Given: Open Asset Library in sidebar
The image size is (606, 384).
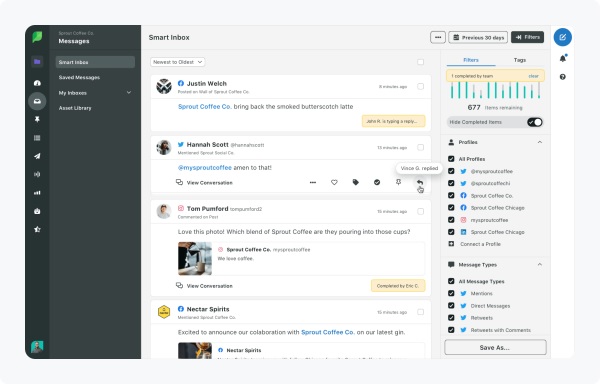Looking at the screenshot, I should point(75,108).
